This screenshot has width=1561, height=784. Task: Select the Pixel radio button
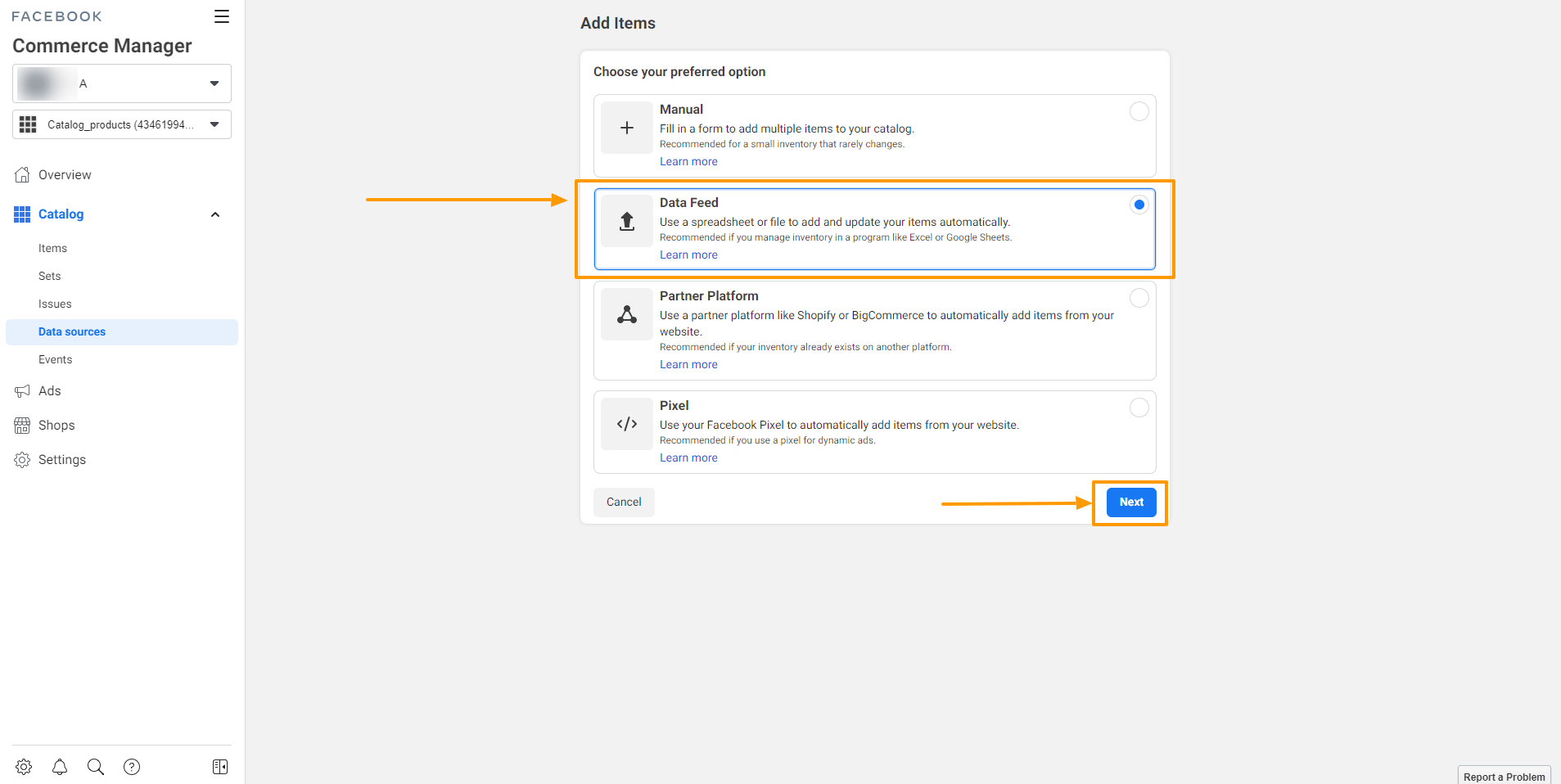[x=1139, y=408]
